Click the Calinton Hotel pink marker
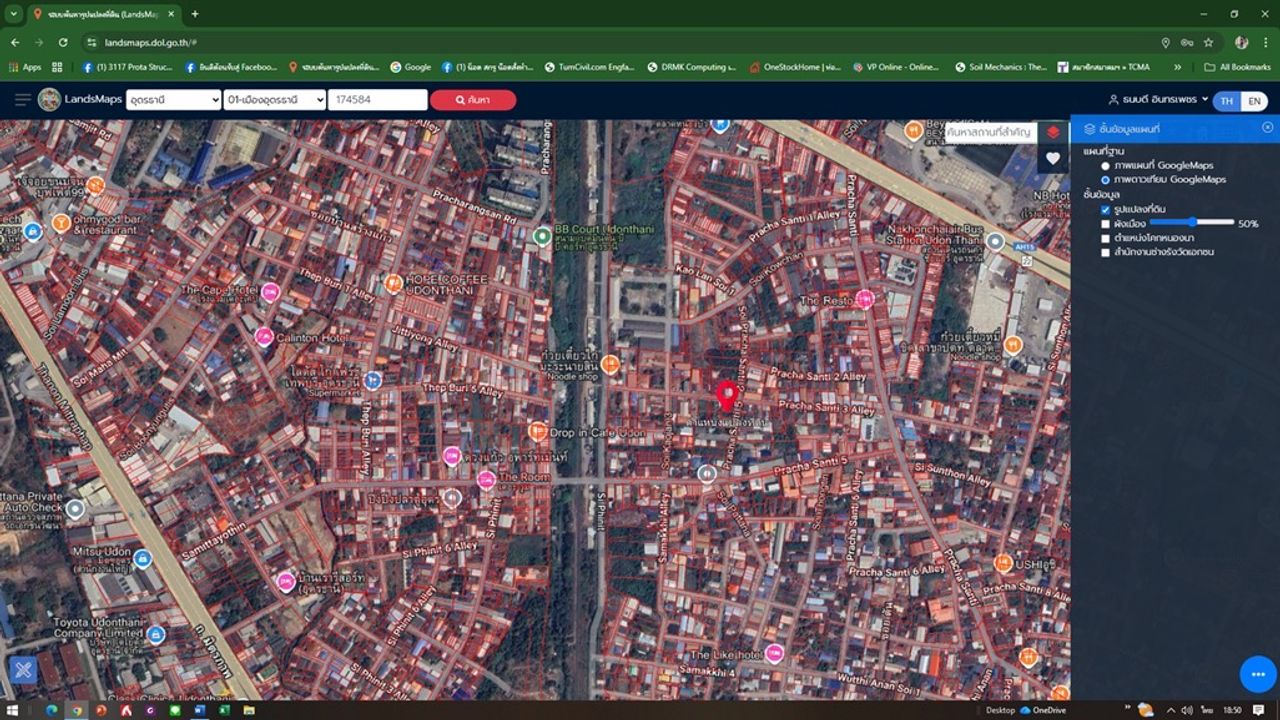Viewport: 1280px width, 720px height. (264, 337)
